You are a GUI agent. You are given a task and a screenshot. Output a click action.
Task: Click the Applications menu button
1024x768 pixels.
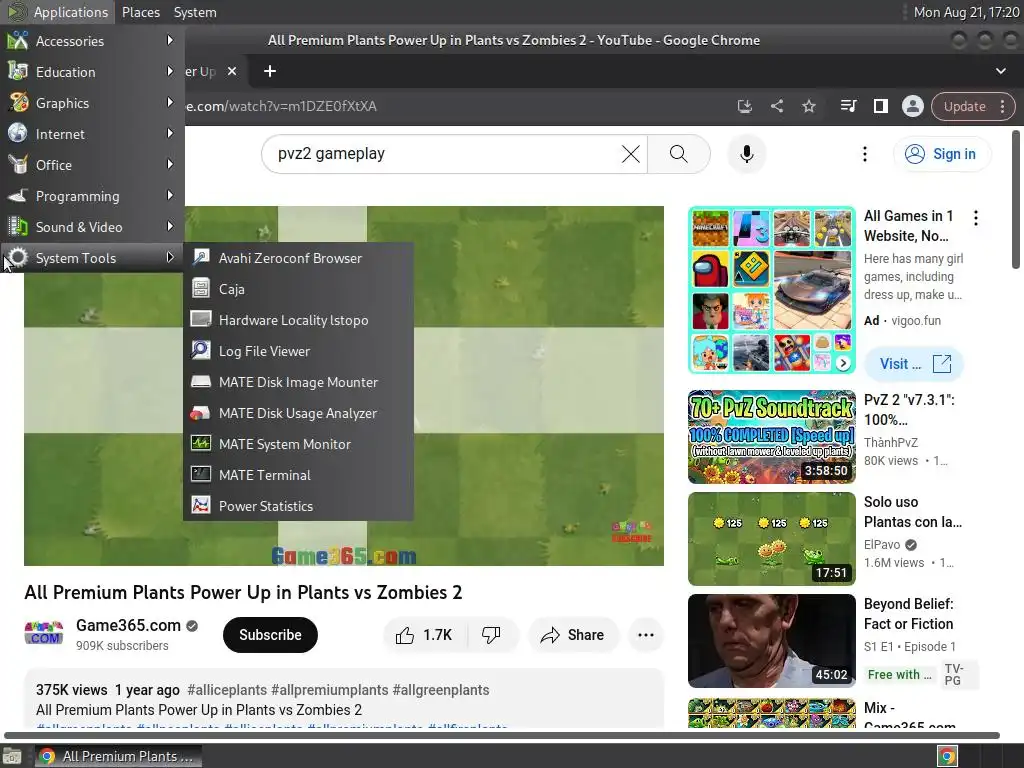click(57, 12)
